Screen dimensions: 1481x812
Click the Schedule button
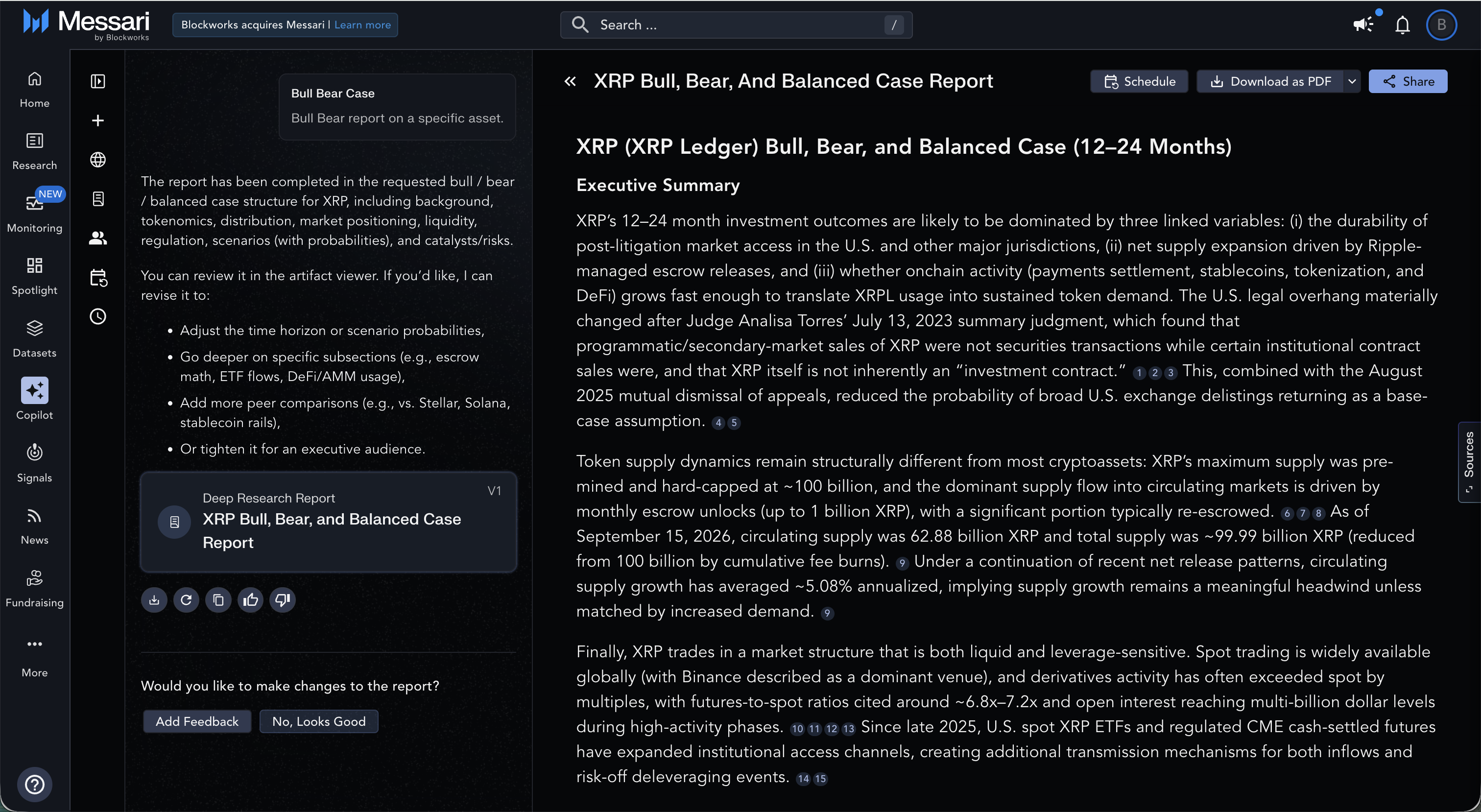pos(1139,81)
